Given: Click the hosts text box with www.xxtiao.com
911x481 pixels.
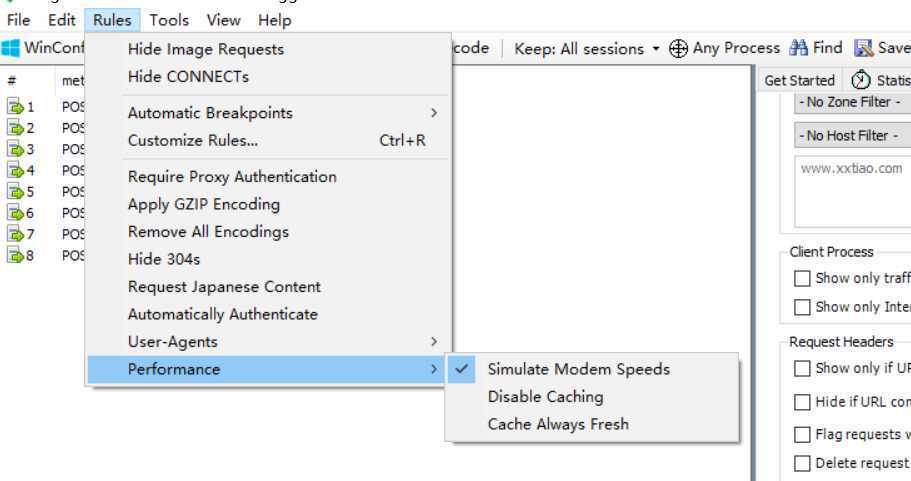Looking at the screenshot, I should [852, 192].
